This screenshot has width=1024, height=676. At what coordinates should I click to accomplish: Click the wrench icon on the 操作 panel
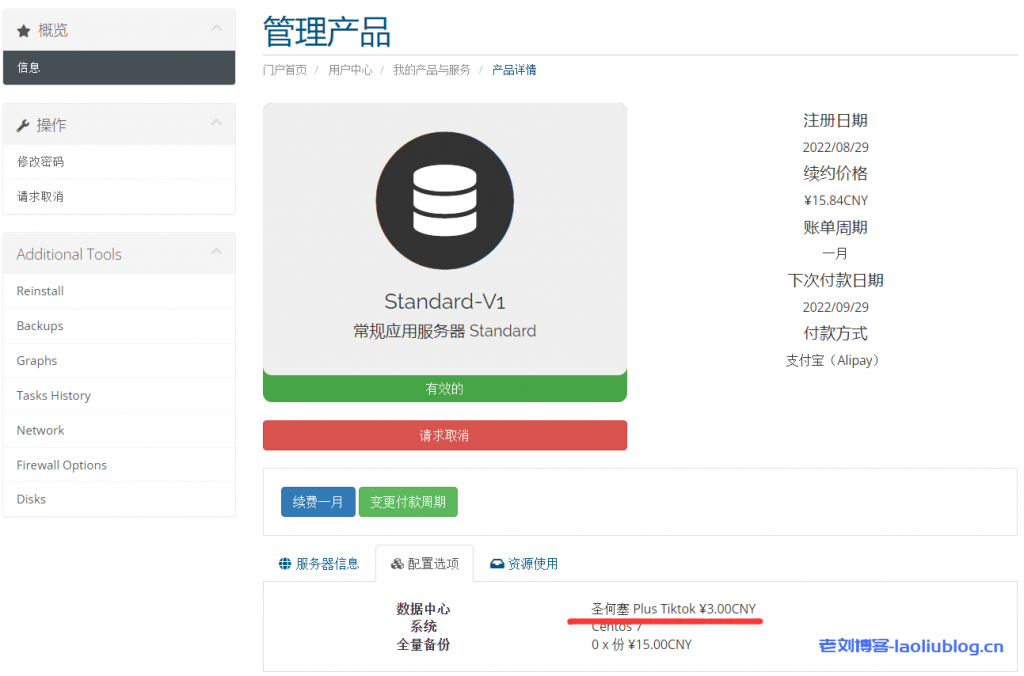coord(22,124)
